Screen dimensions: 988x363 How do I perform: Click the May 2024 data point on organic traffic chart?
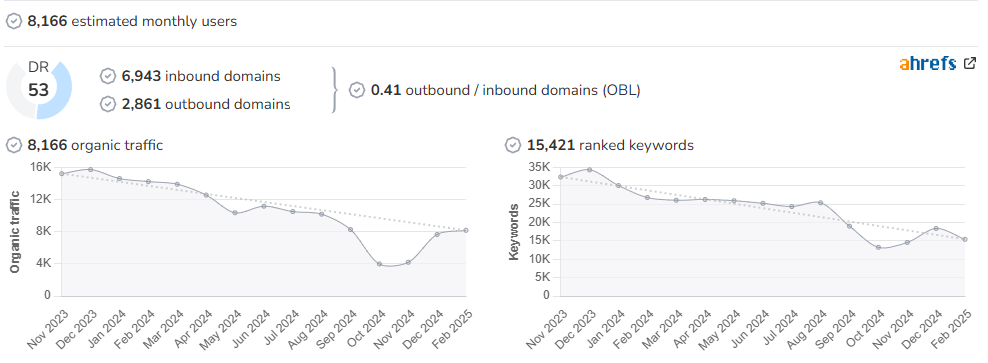pyautogui.click(x=235, y=213)
